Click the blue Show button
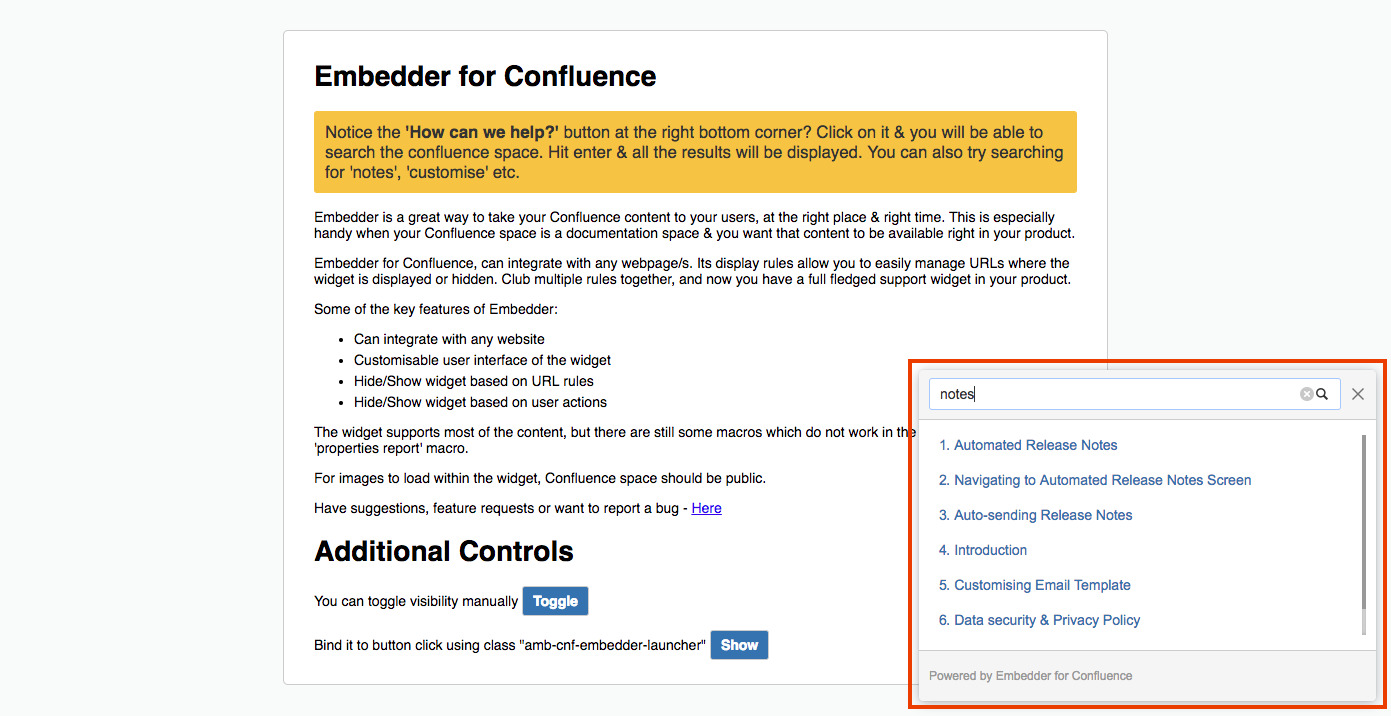The image size is (1391, 716). pyautogui.click(x=739, y=645)
